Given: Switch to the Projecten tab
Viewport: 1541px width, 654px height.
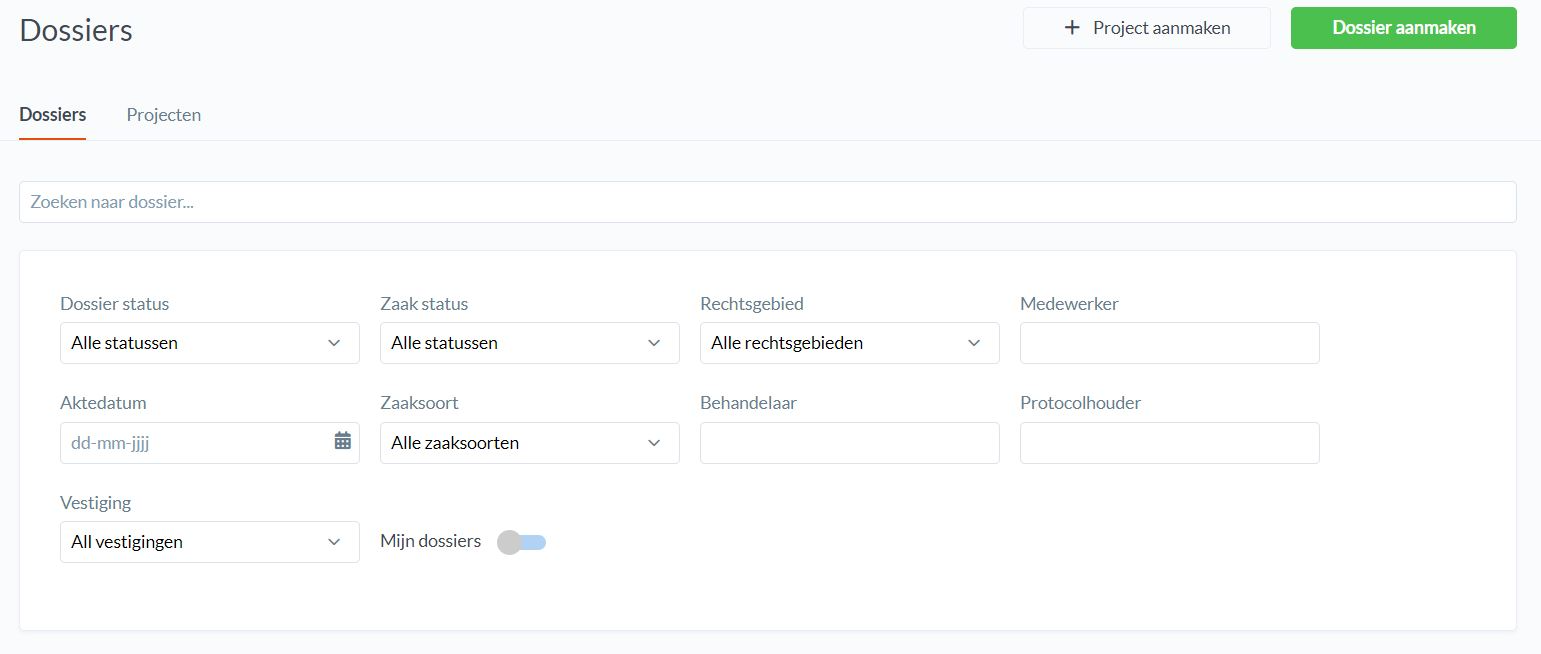Looking at the screenshot, I should pos(163,115).
